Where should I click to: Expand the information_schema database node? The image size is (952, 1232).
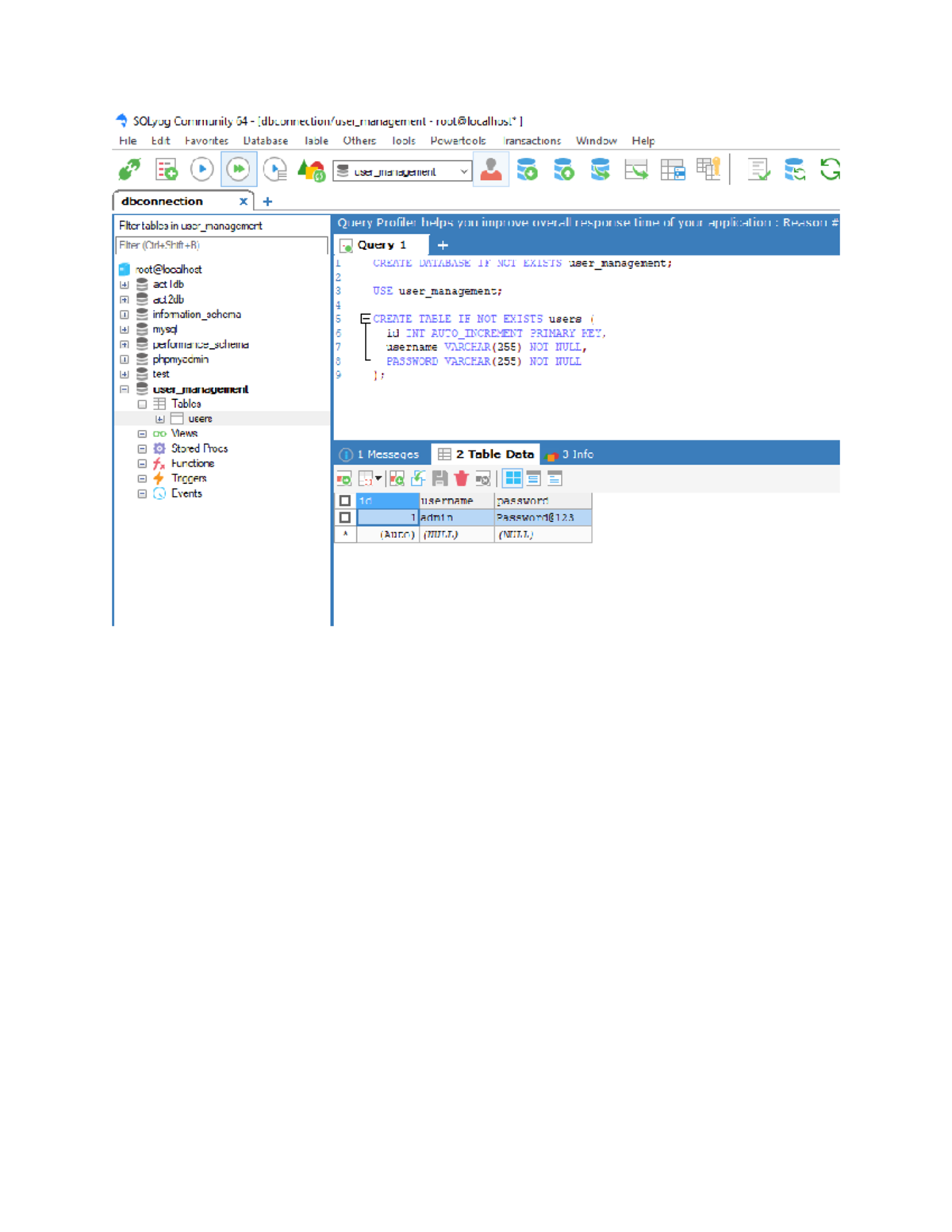[125, 315]
